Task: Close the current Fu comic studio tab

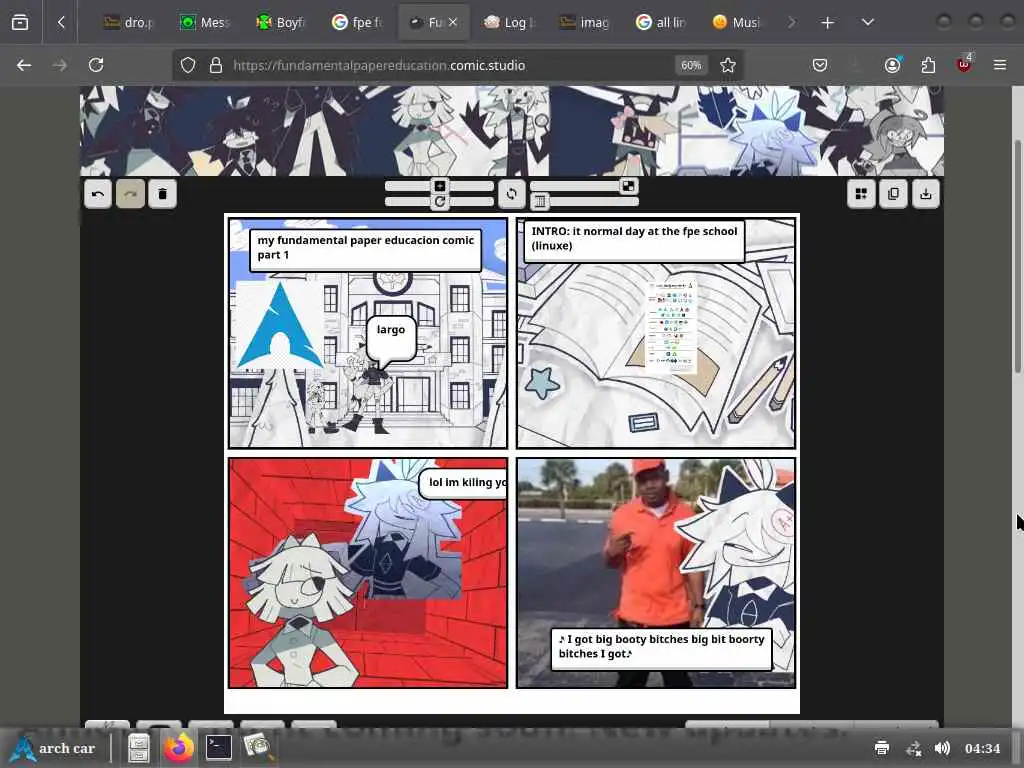Action: point(453,23)
